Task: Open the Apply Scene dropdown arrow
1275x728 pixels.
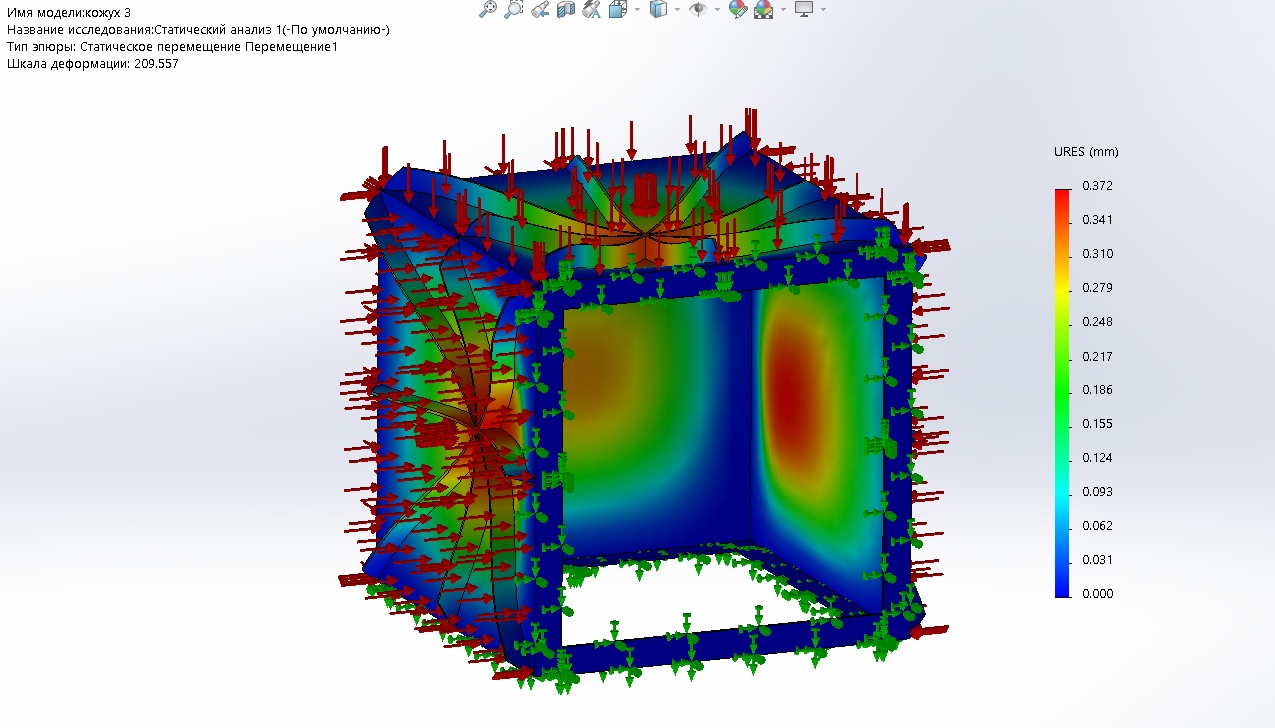Action: point(783,9)
